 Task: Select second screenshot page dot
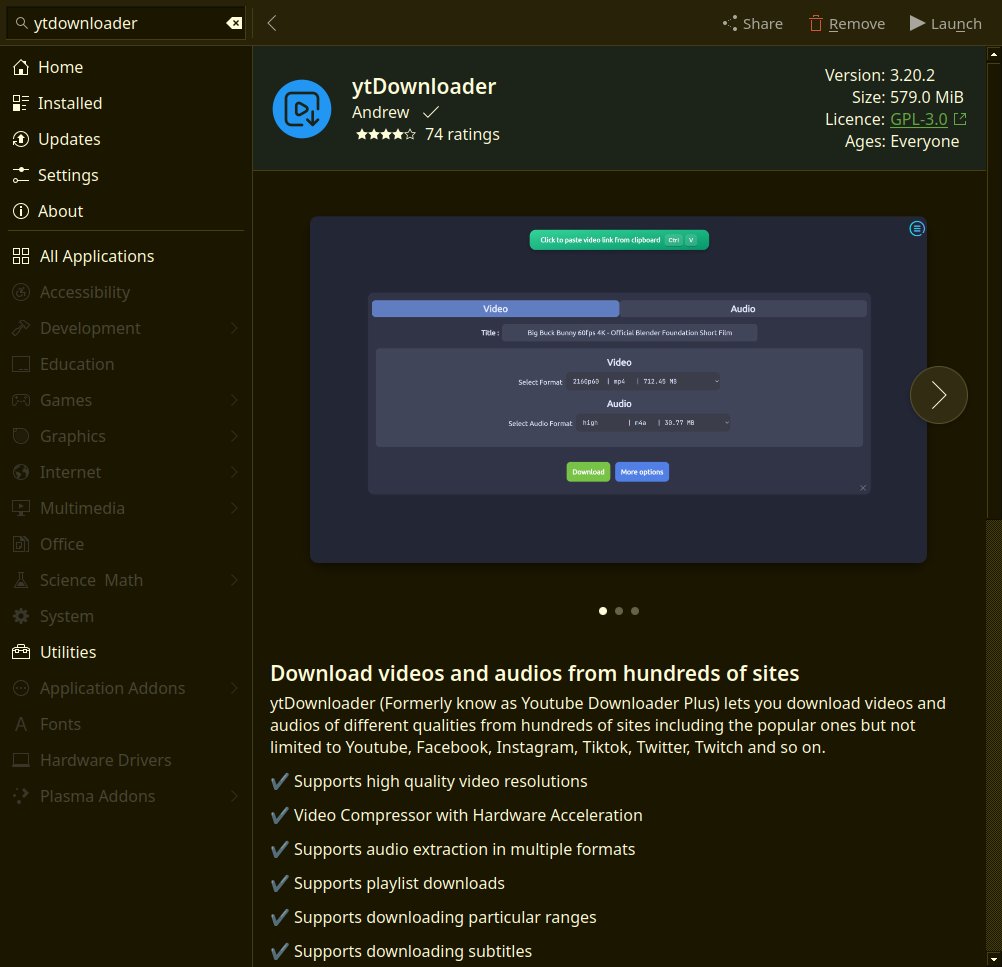tap(619, 611)
